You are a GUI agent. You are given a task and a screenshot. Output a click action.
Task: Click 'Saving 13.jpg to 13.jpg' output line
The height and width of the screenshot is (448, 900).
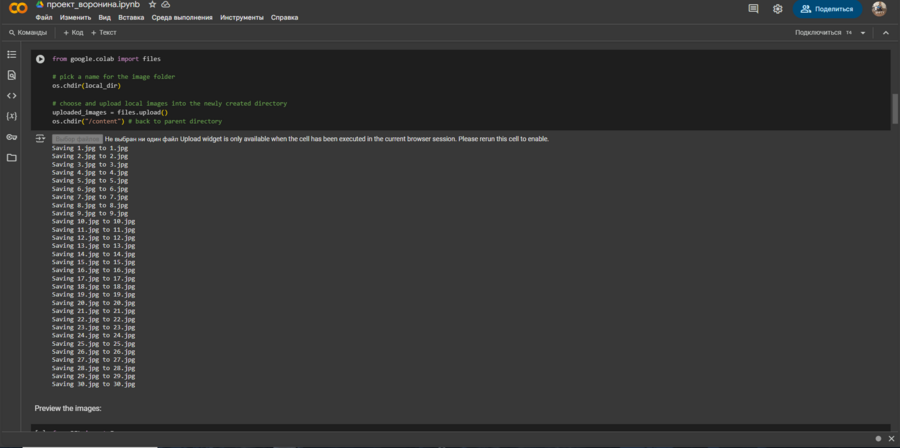94,246
